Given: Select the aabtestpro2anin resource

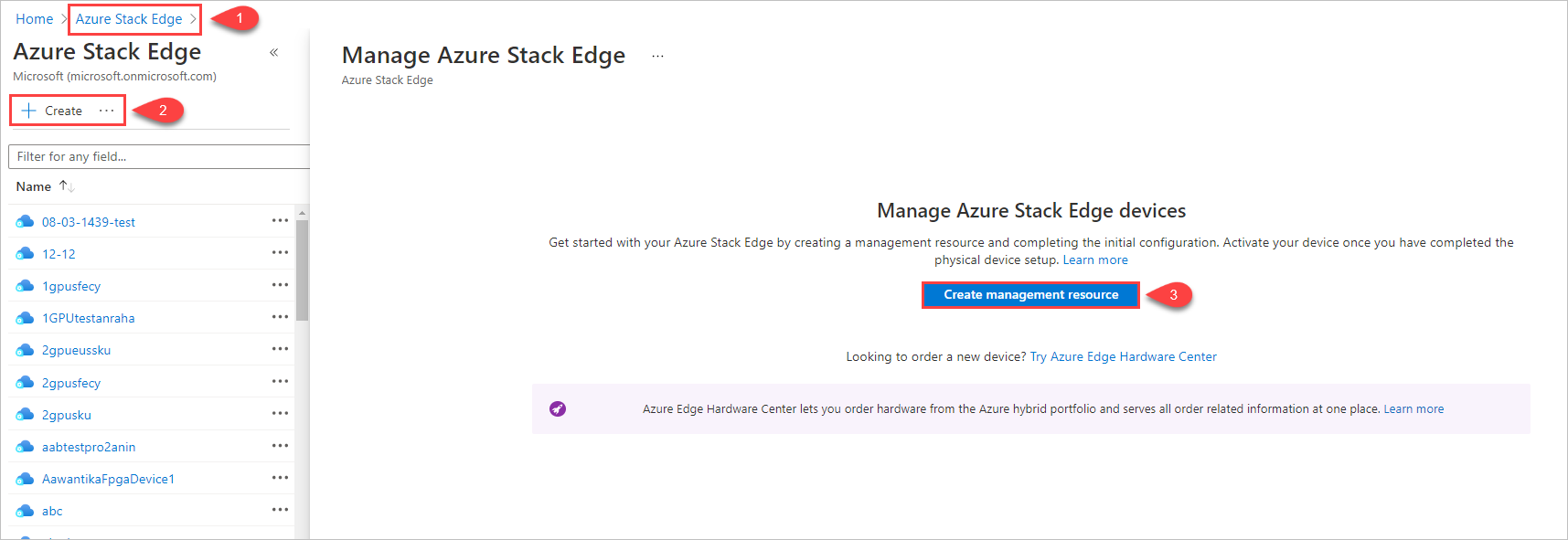Looking at the screenshot, I should pos(89,447).
